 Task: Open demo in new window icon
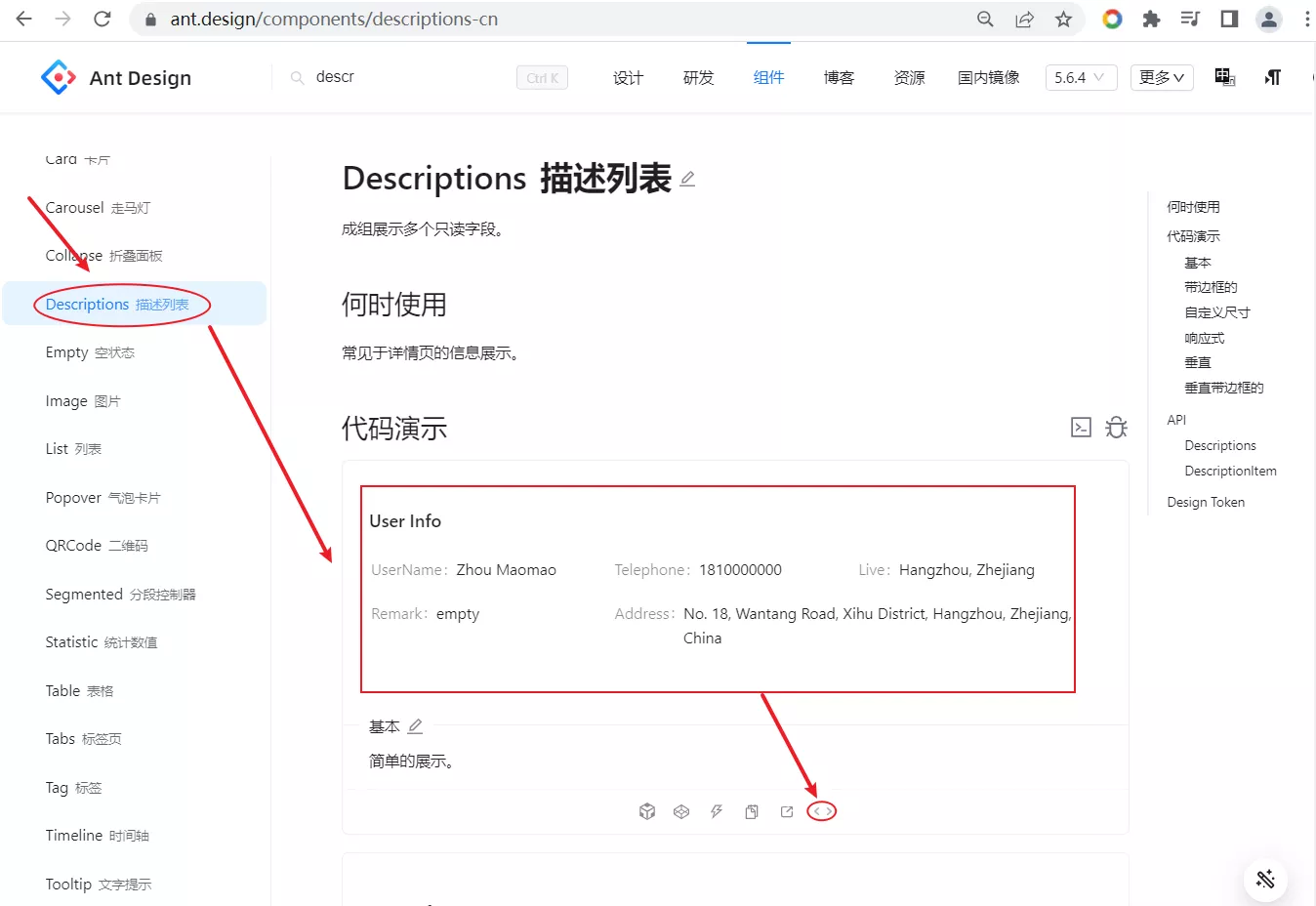(x=787, y=811)
